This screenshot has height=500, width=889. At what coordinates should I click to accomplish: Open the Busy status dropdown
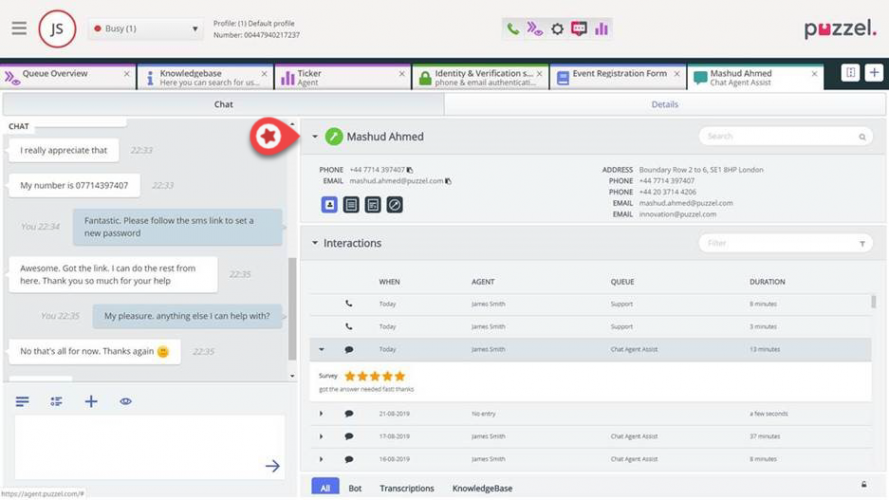coord(146,29)
